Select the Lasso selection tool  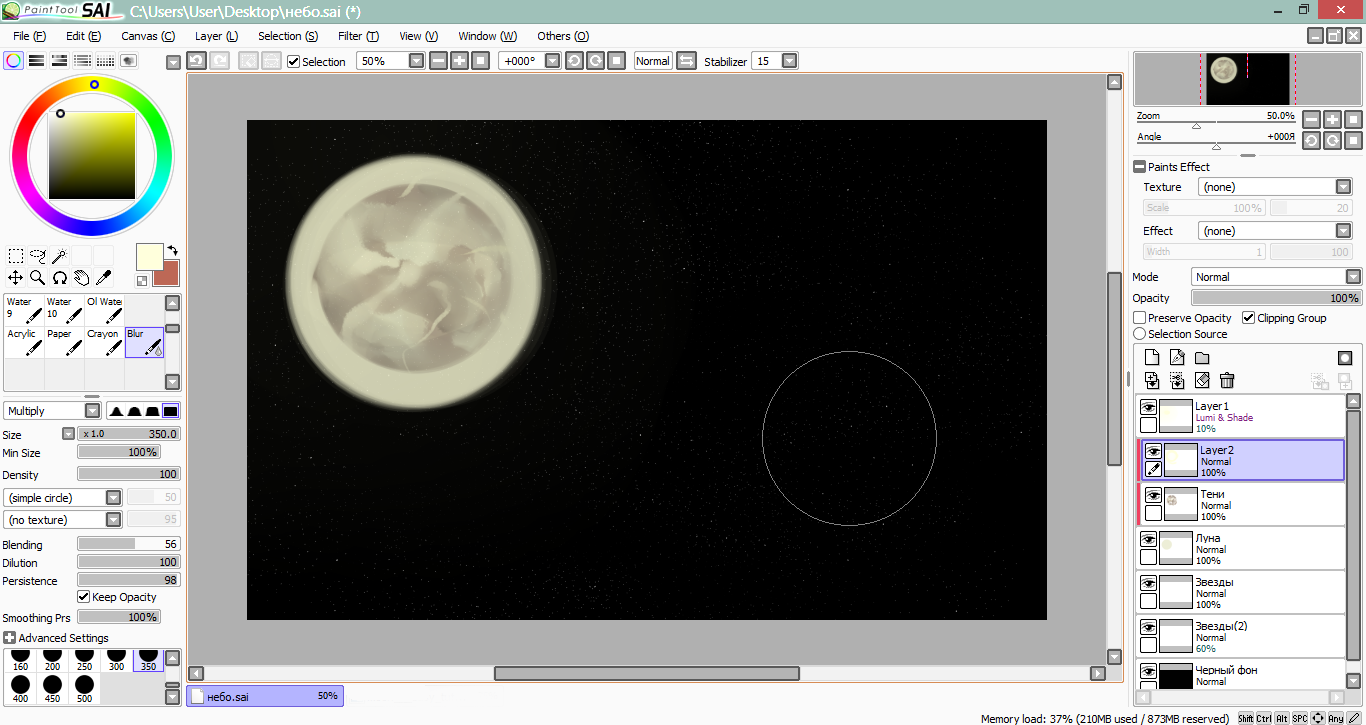(38, 256)
